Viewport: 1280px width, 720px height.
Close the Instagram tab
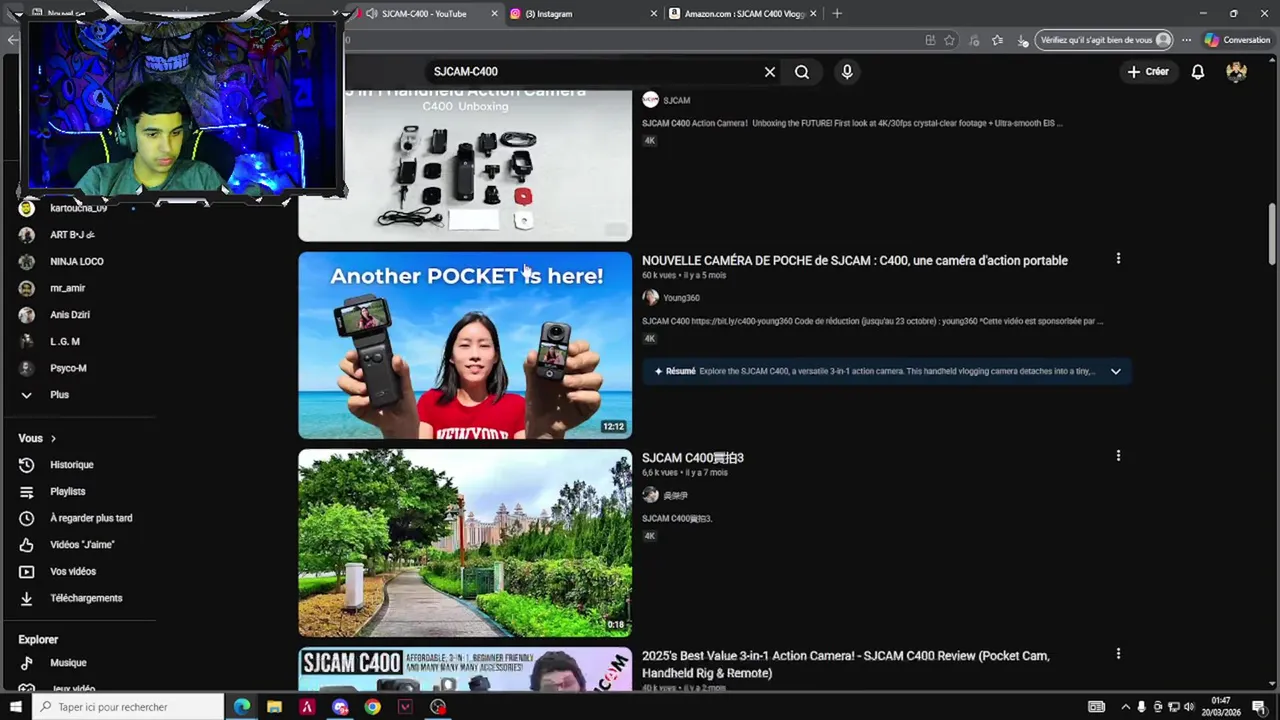654,14
